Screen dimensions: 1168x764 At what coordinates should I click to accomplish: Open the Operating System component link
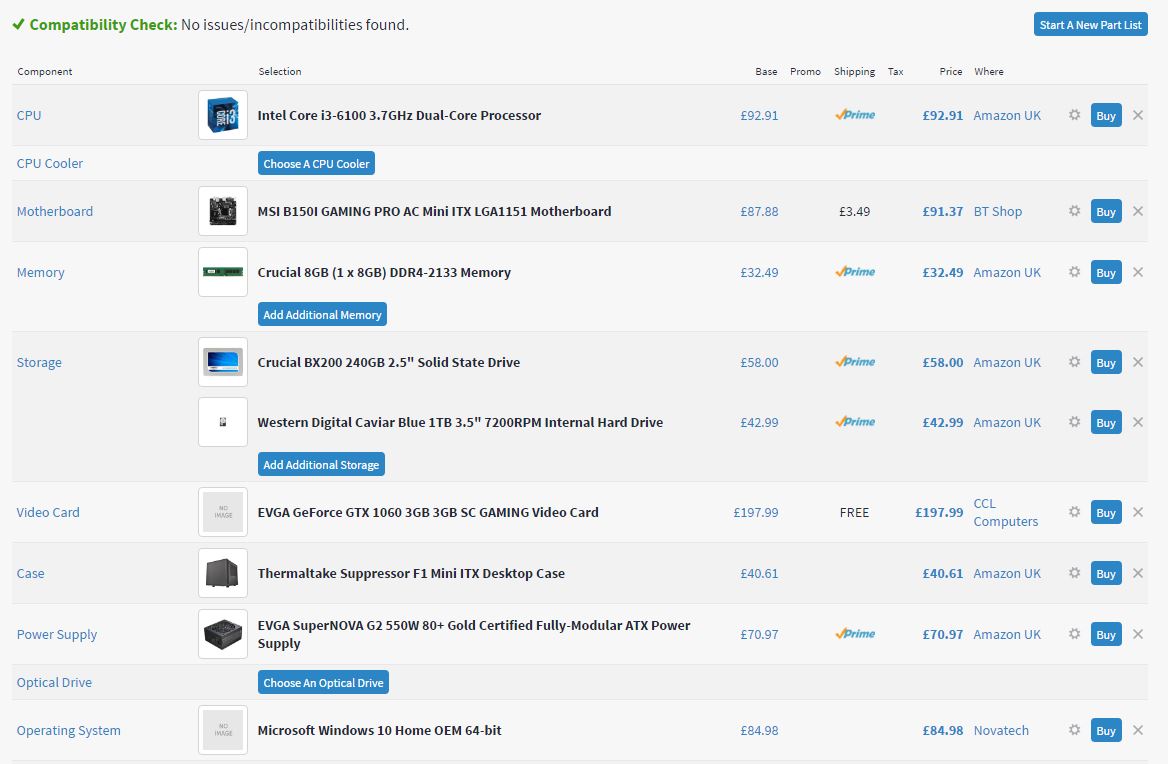point(69,730)
